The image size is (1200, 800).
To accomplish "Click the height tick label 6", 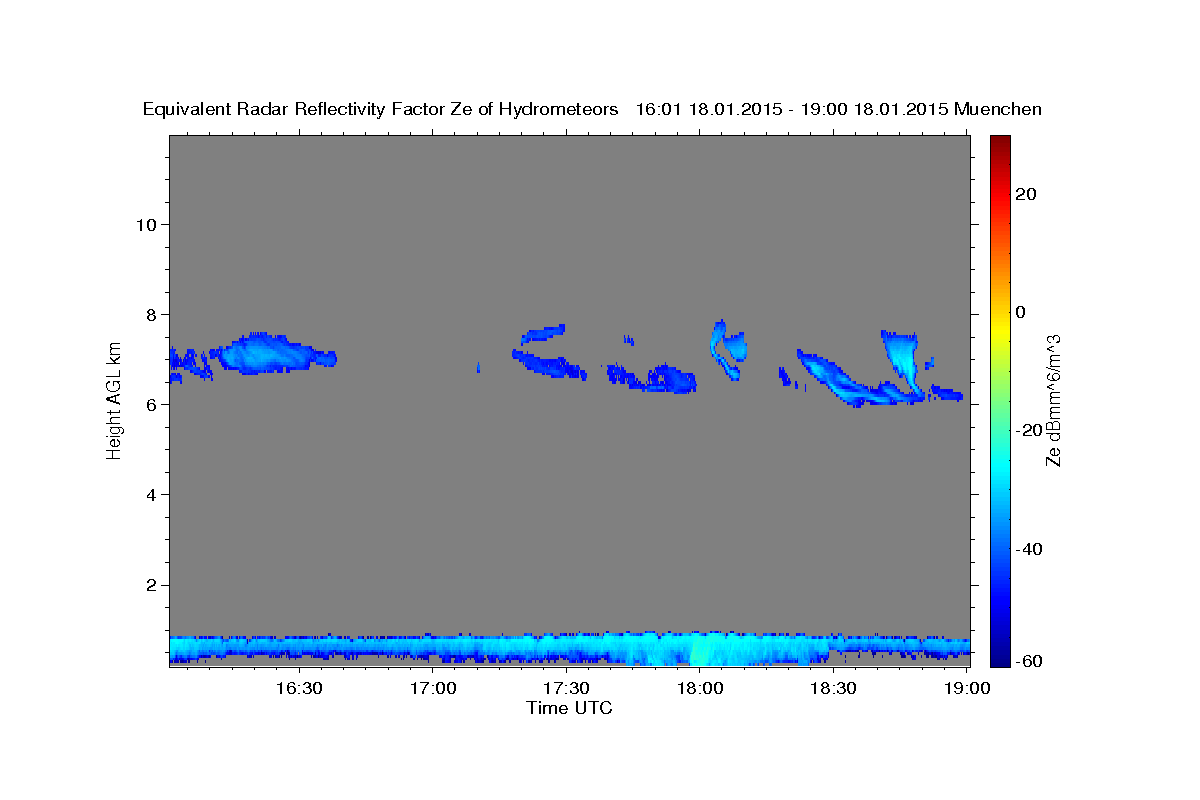I will 151,404.
